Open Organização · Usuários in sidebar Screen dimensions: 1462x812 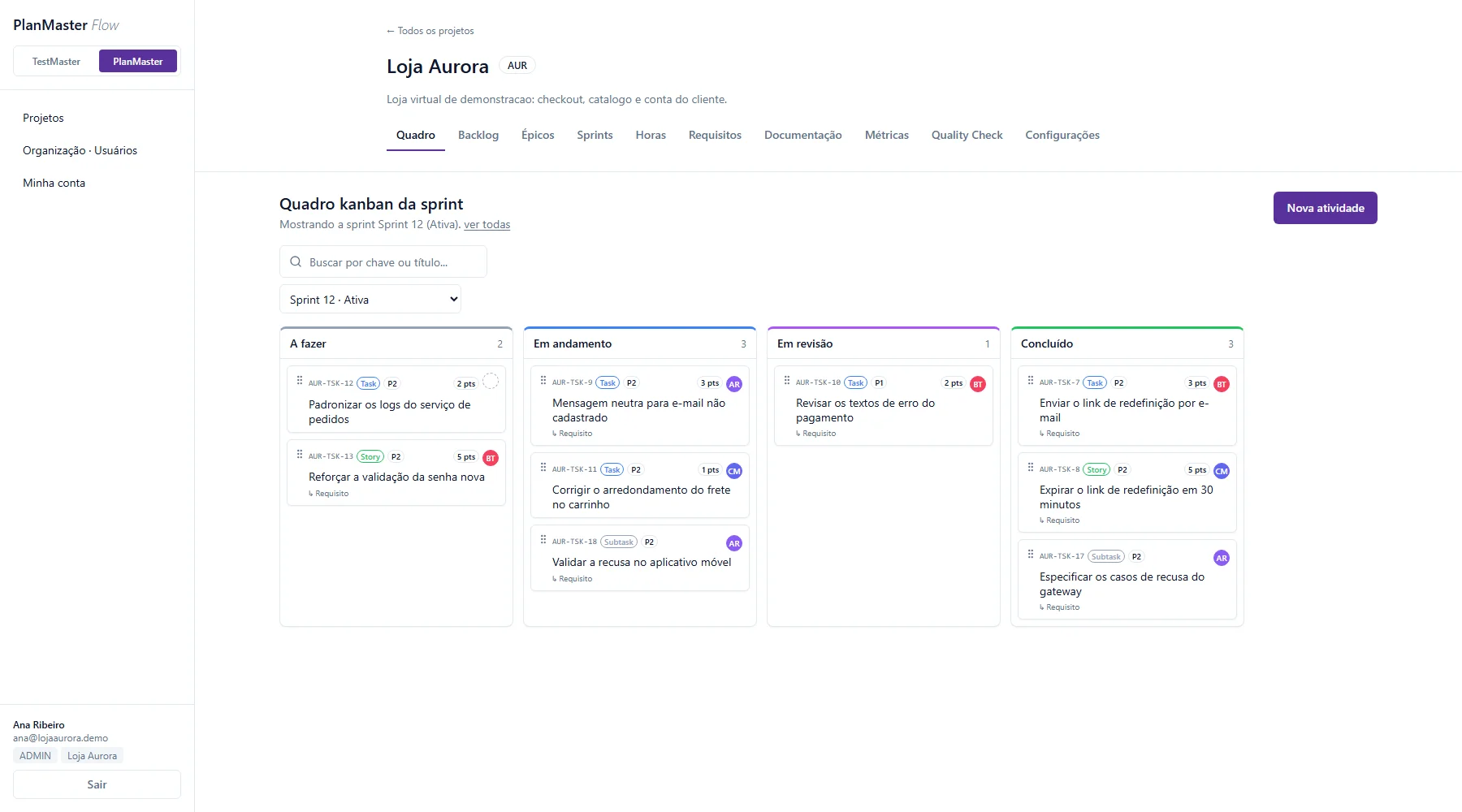tap(80, 150)
